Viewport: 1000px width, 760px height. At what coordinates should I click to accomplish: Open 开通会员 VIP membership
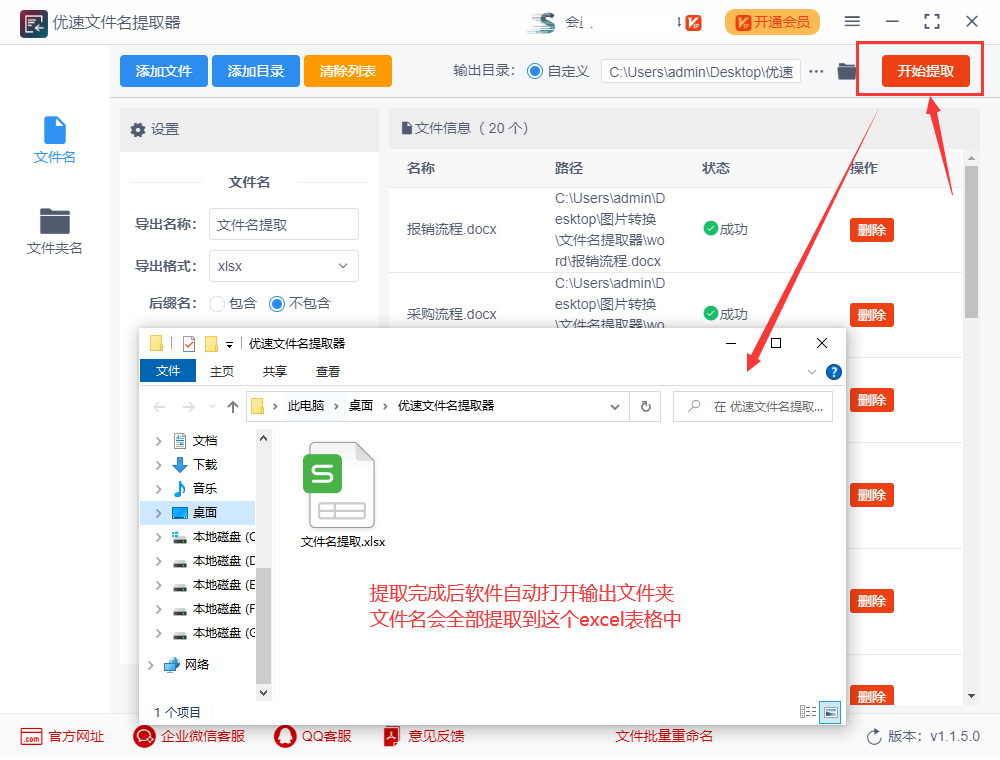click(772, 22)
